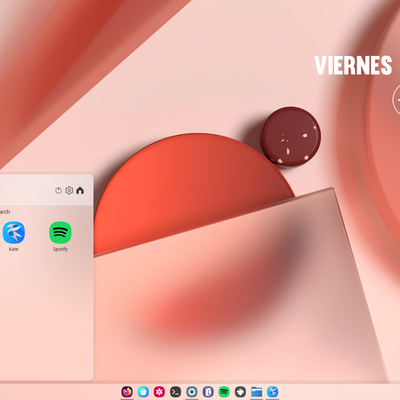Launch Spotify from the launcher menu grid
The width and height of the screenshot is (400, 400).
coord(60,232)
